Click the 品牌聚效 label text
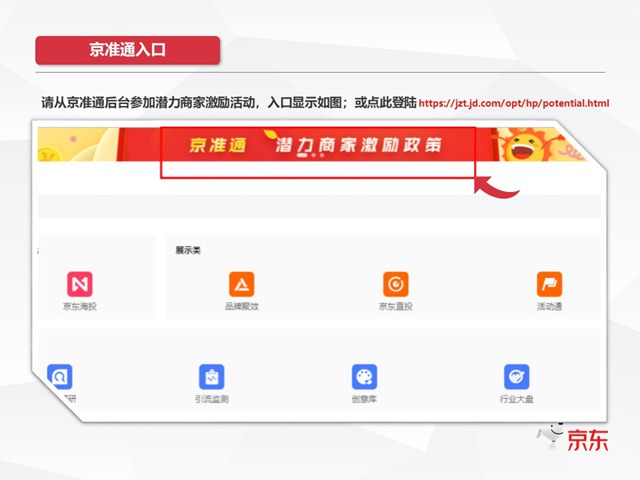This screenshot has width=640, height=480. pyautogui.click(x=242, y=306)
